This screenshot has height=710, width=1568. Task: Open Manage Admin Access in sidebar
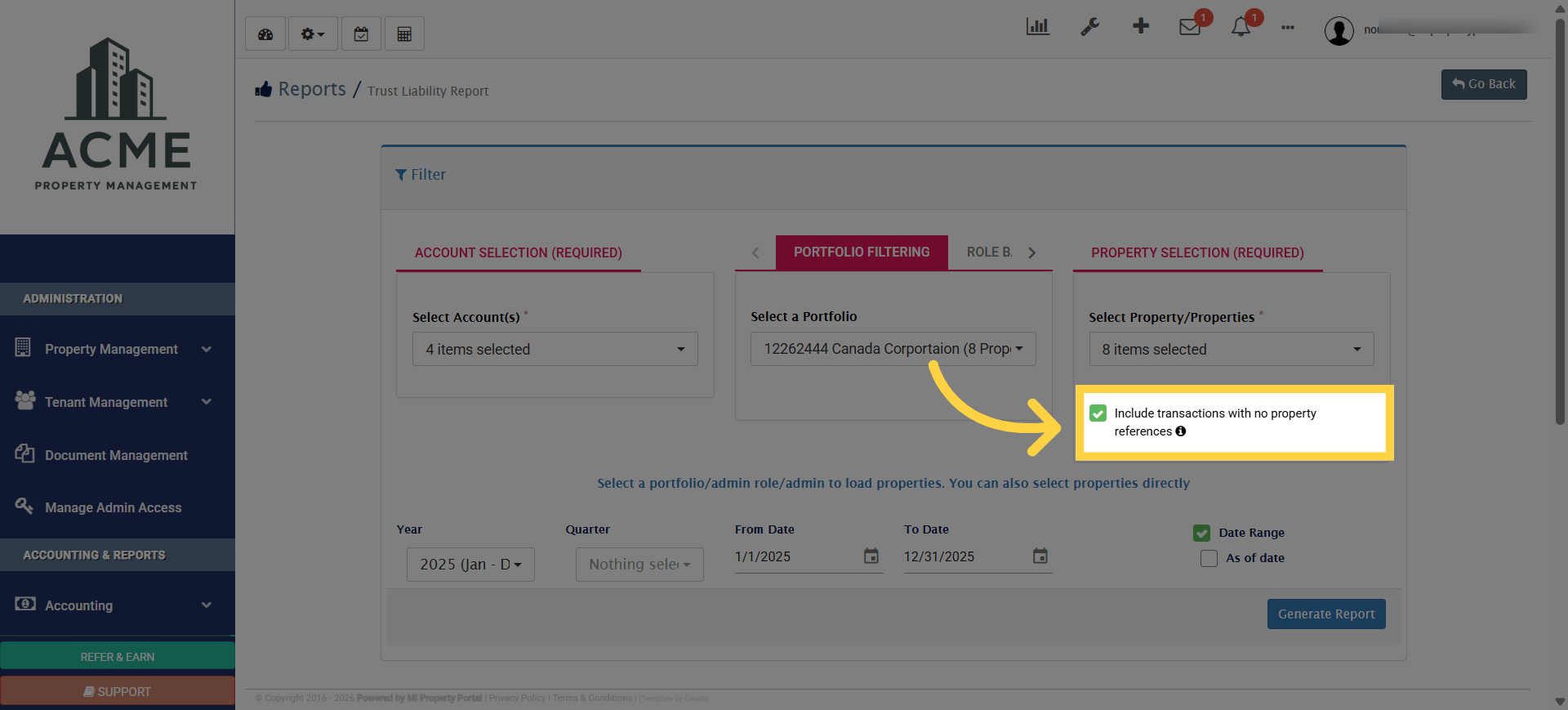coord(114,507)
